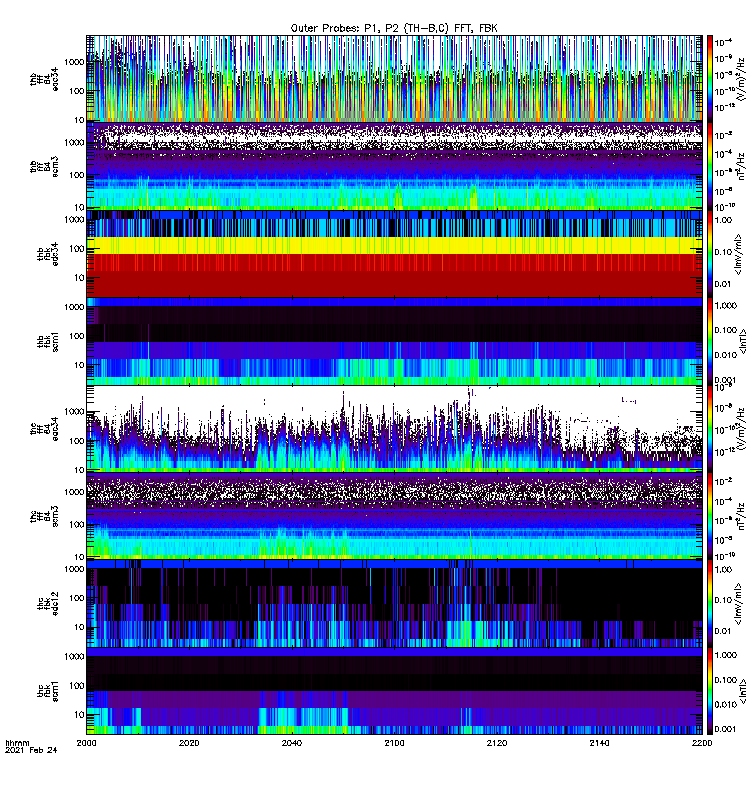Screen dimensions: 750x800
Task: Click the 'thb fbk edc34' y-axis label
Action: (x=47, y=254)
